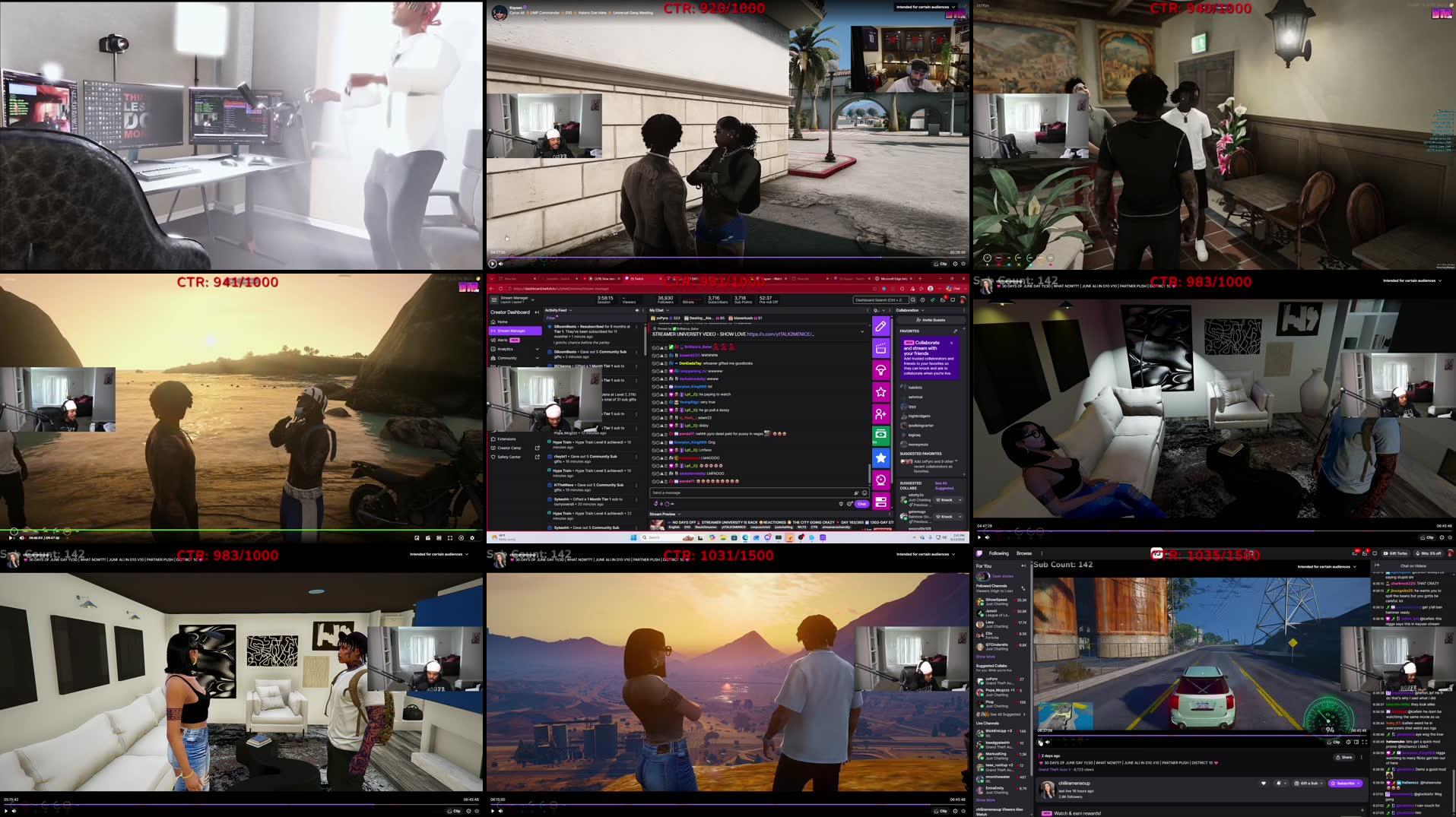Screen dimensions: 1456x817
Task: Open notification bell dropdown beside chilliramensoup
Action: pyautogui.click(x=1282, y=783)
